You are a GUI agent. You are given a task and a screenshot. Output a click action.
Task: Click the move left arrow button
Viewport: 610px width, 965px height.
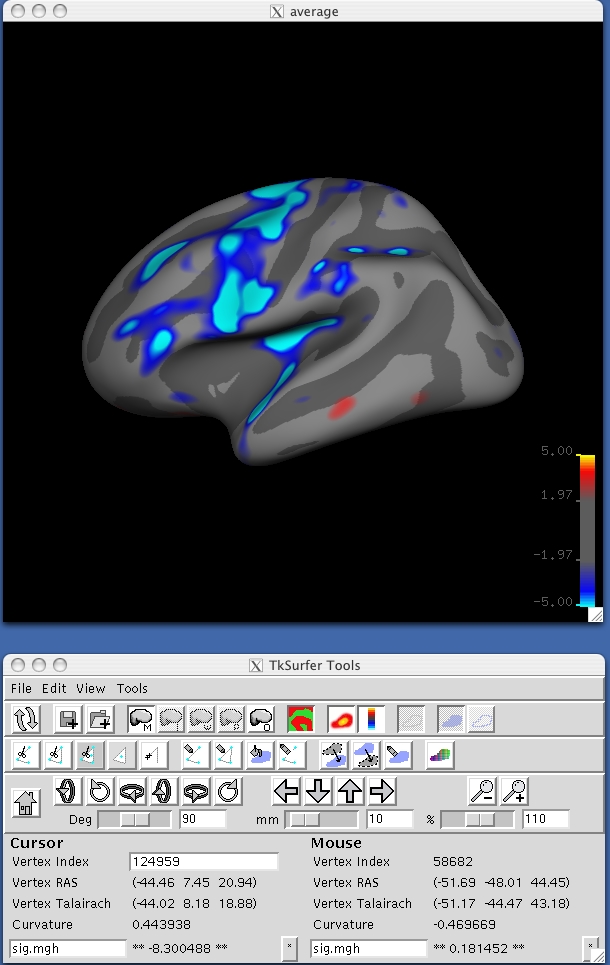(x=287, y=791)
